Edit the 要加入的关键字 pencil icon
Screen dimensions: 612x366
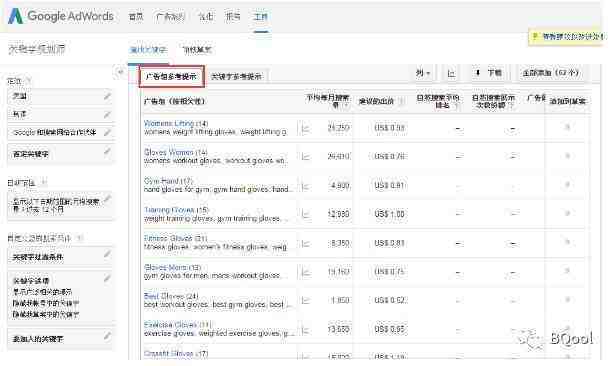(x=107, y=336)
